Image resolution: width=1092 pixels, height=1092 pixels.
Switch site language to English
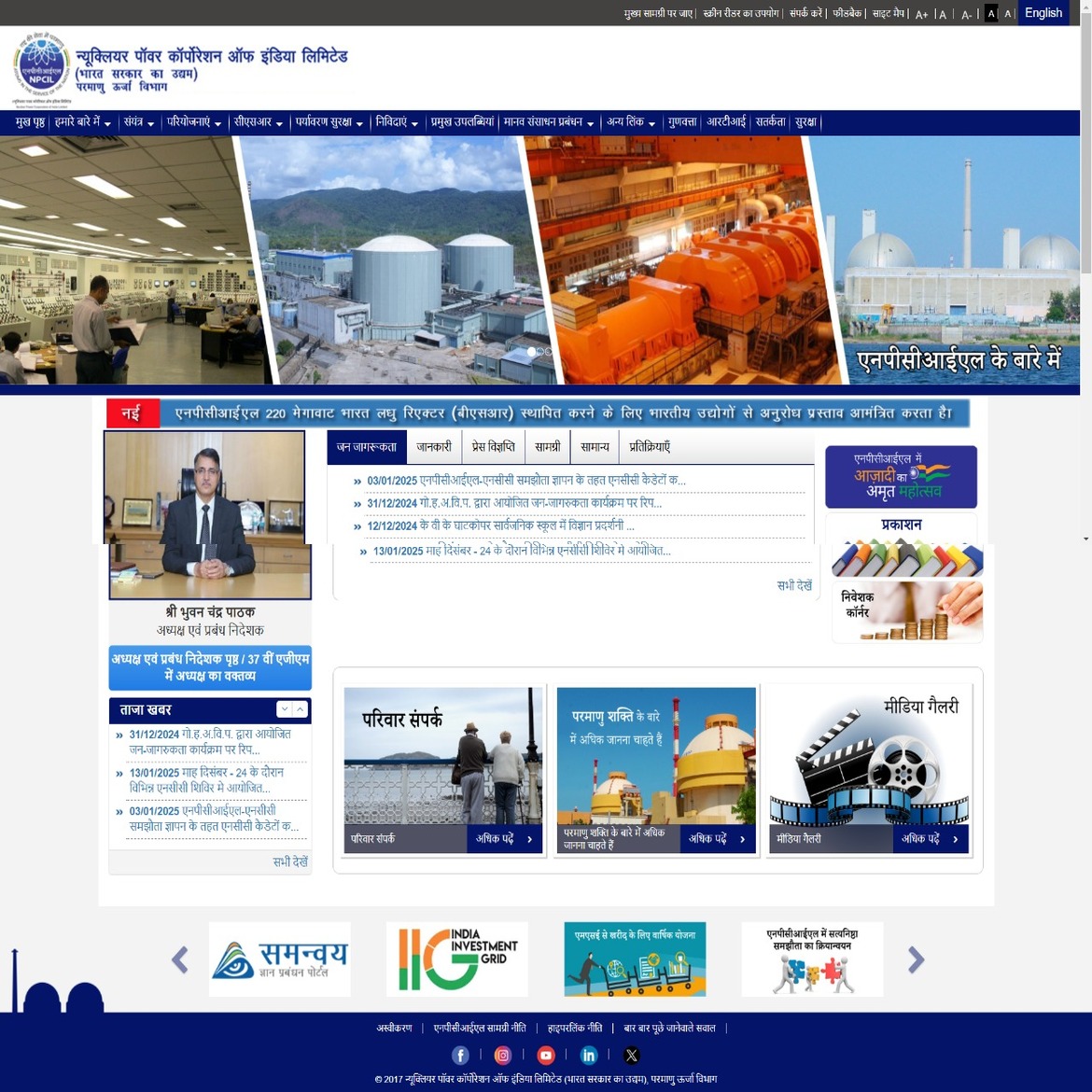tap(1043, 13)
